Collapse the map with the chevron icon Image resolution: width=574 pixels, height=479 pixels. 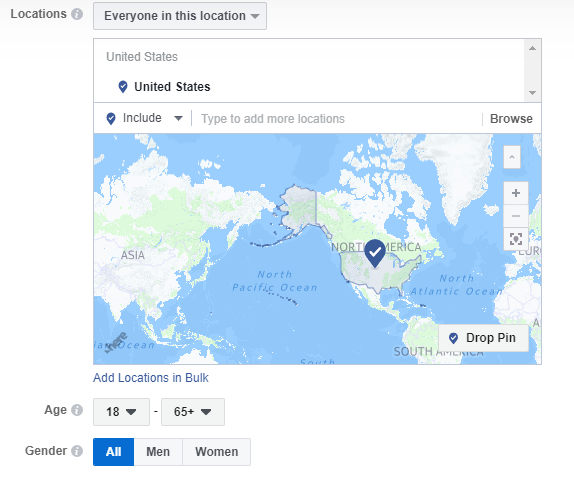512,157
